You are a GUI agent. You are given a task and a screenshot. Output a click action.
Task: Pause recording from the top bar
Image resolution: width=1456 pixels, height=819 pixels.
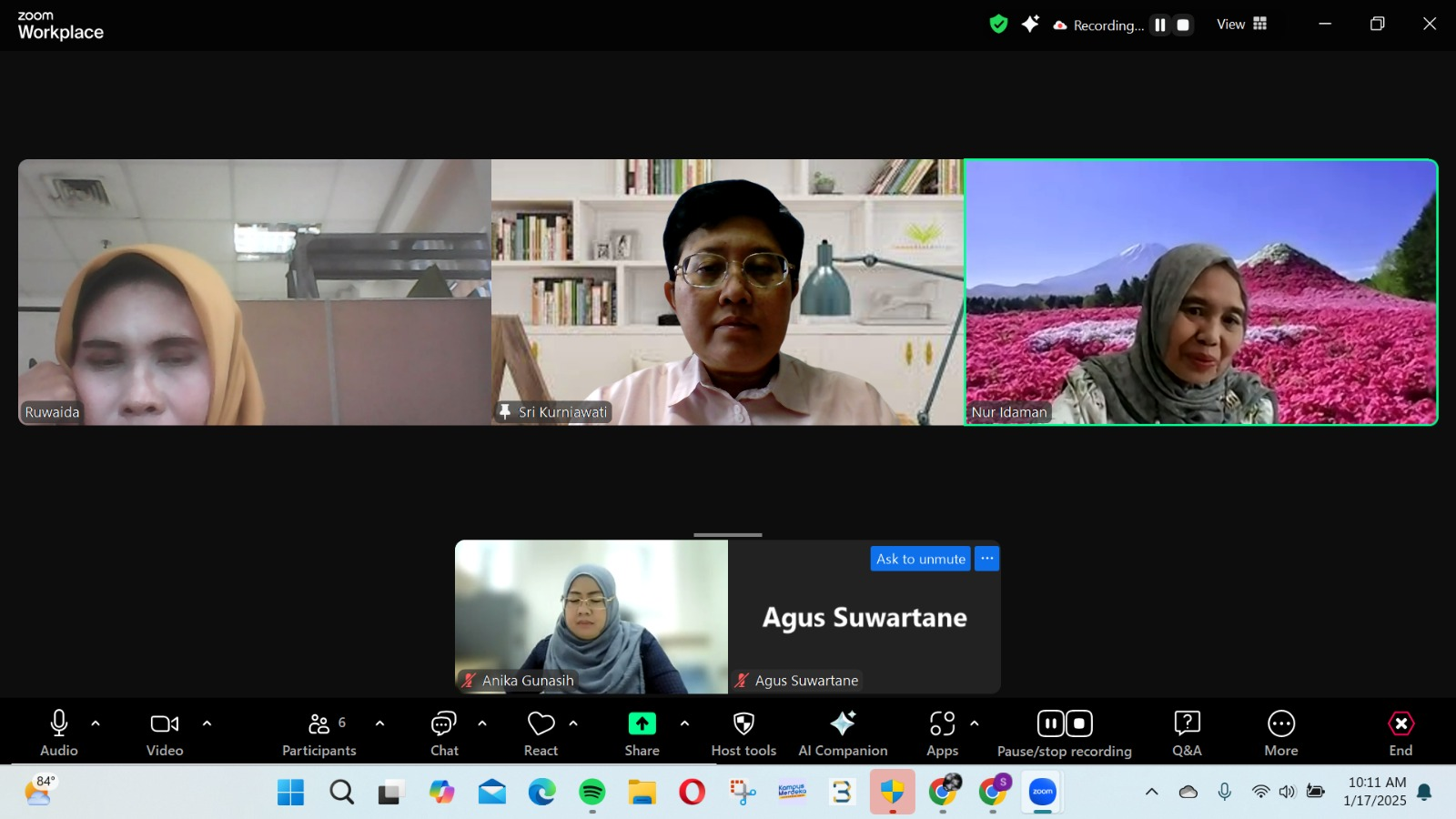(1160, 25)
